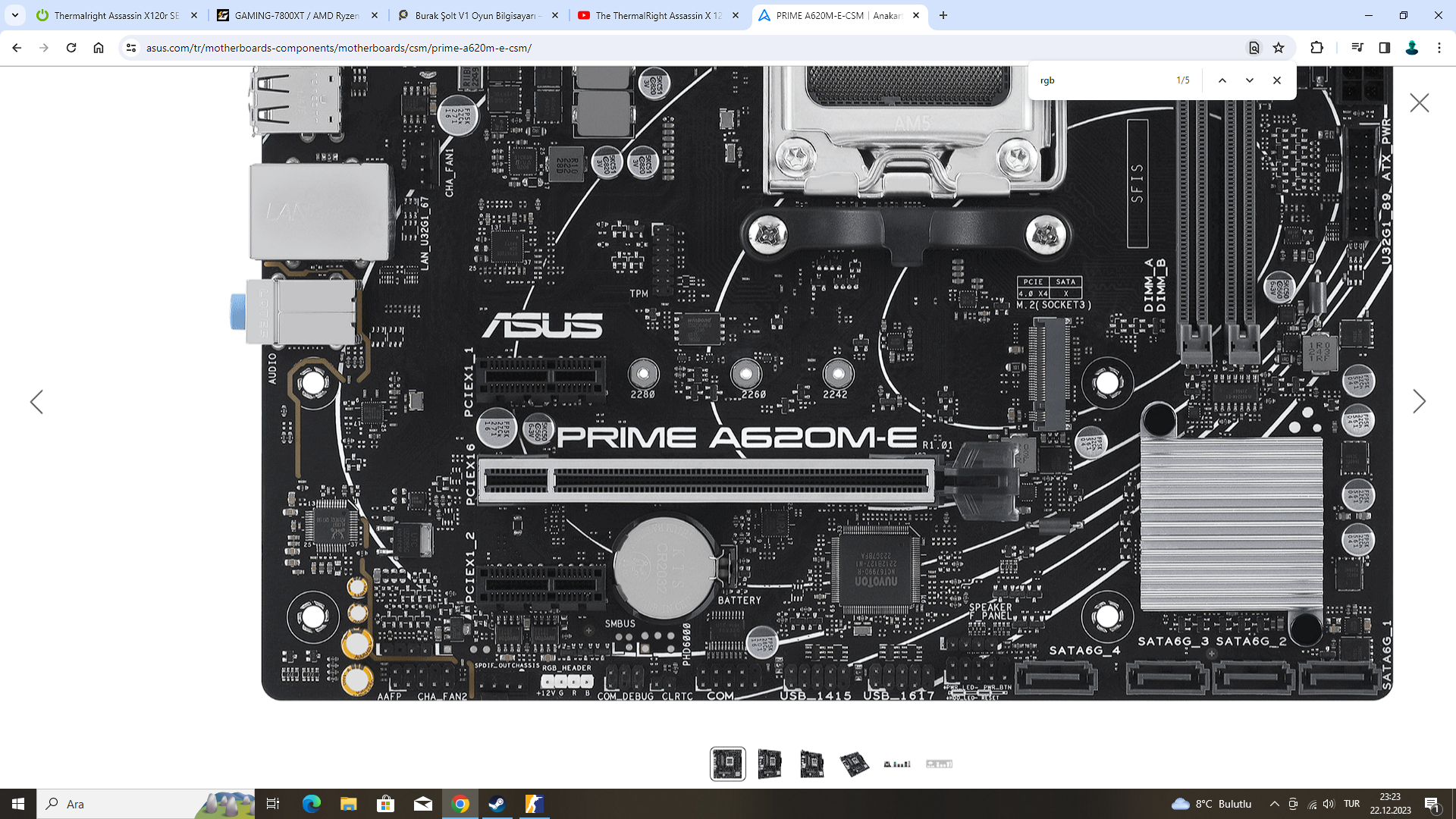
Task: Reload the page with the refresh icon
Action: [x=71, y=48]
